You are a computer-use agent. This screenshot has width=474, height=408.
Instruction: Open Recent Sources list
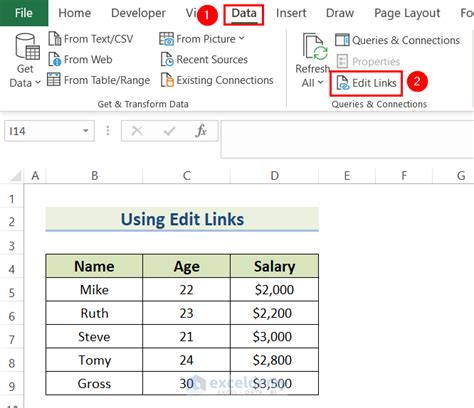(204, 60)
